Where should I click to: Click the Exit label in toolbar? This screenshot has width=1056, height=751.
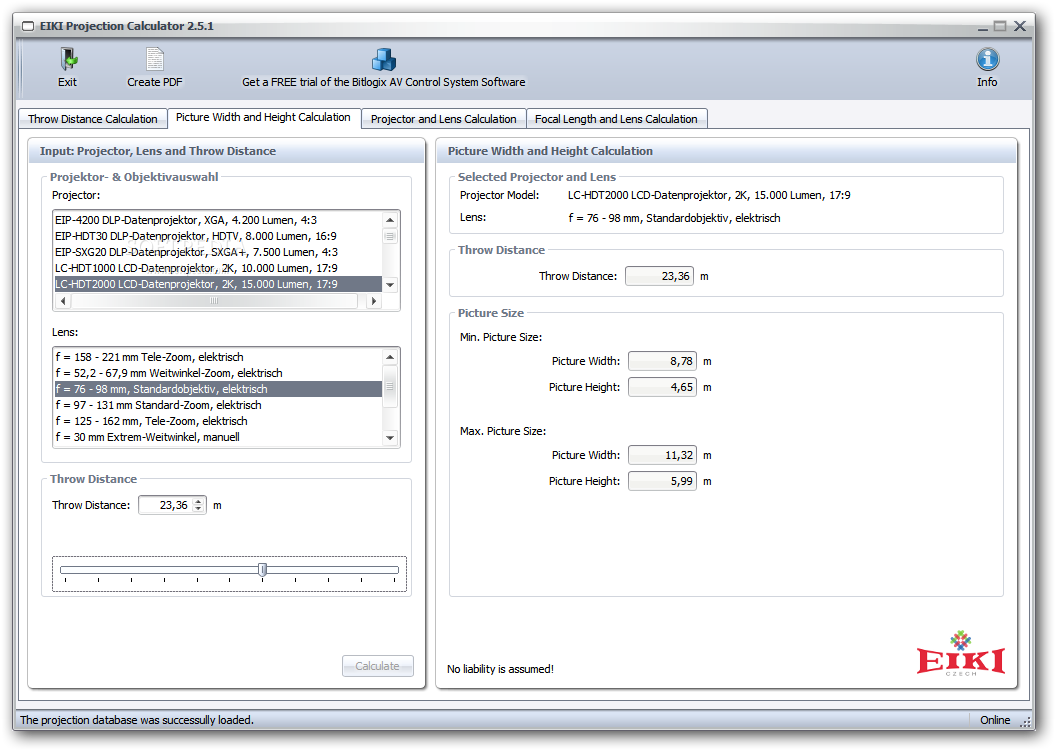pos(67,81)
